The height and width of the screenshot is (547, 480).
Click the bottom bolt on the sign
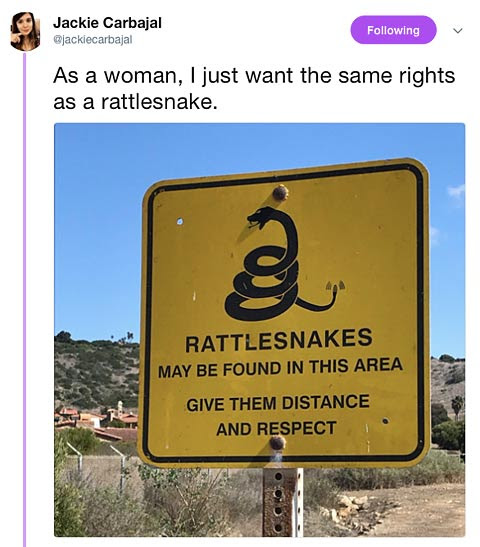click(277, 443)
